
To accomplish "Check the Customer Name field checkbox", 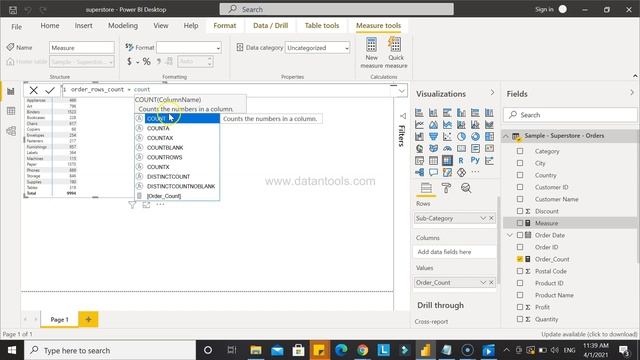I will pos(520,199).
